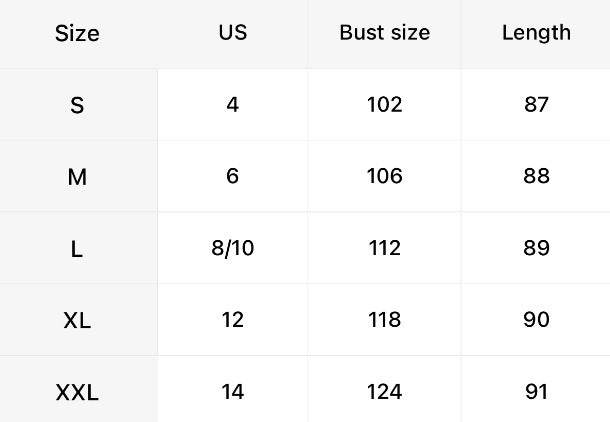Viewport: 610px width, 422px height.
Task: Select length value 89
Action: tap(536, 248)
